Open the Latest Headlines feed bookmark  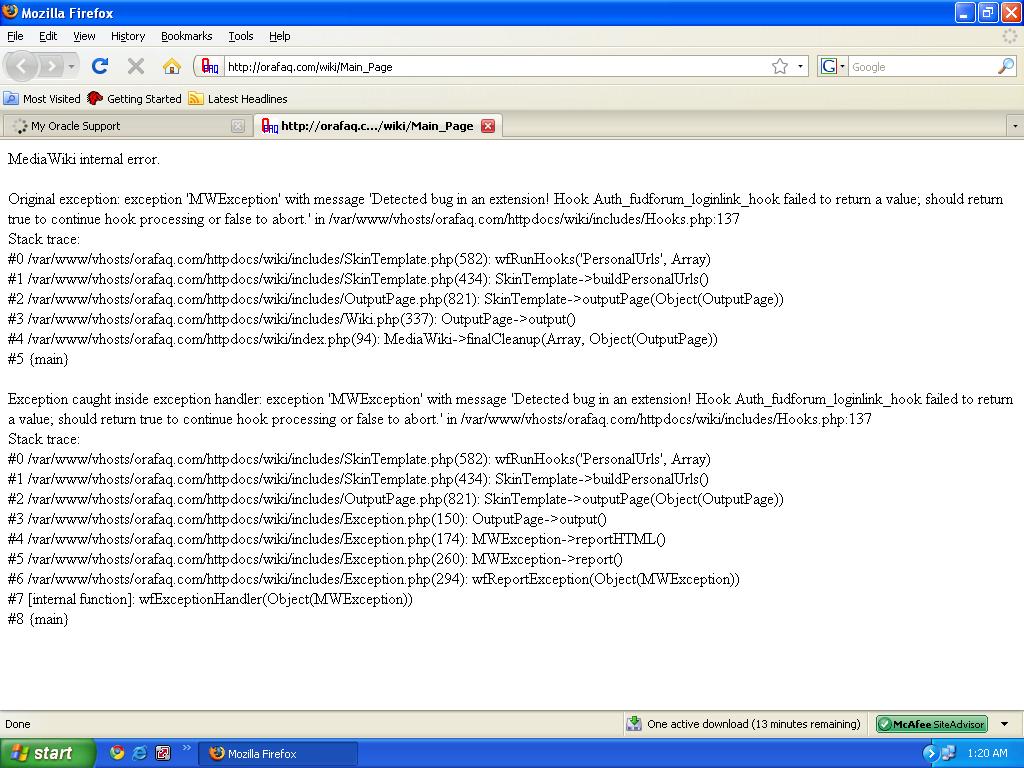[x=238, y=99]
